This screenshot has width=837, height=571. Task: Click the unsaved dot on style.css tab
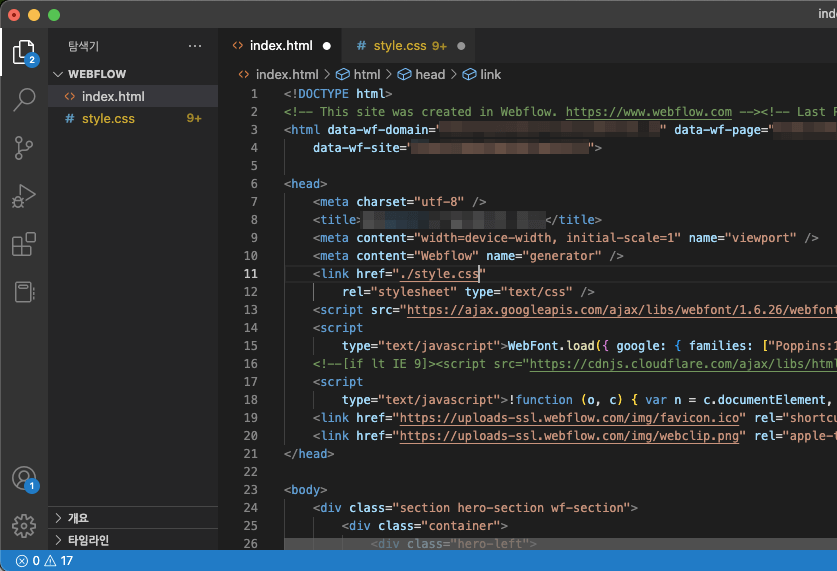coord(461,46)
